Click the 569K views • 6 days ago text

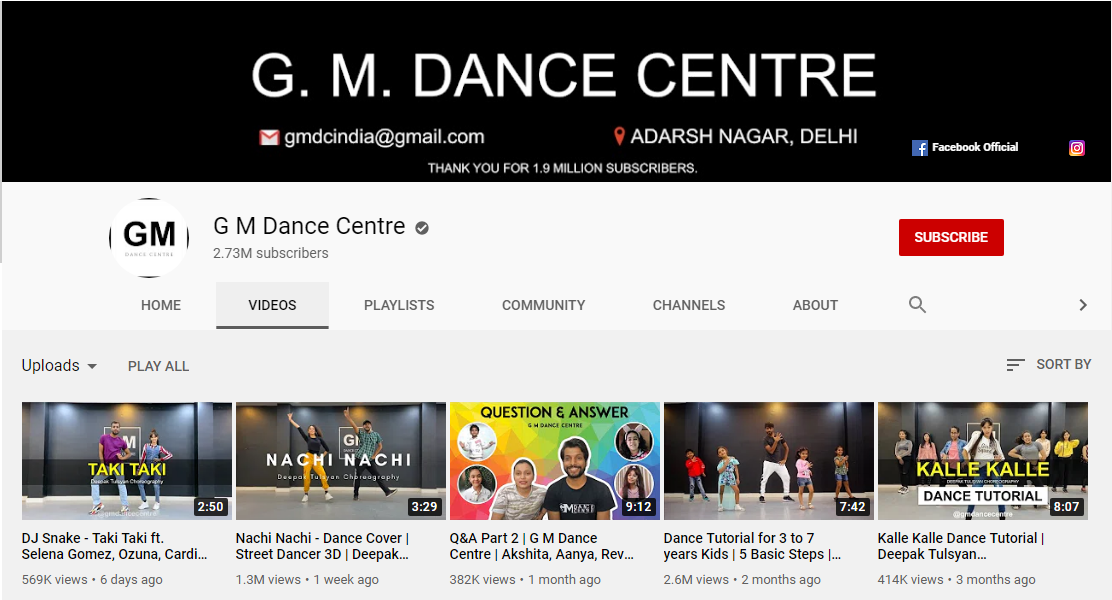(92, 579)
